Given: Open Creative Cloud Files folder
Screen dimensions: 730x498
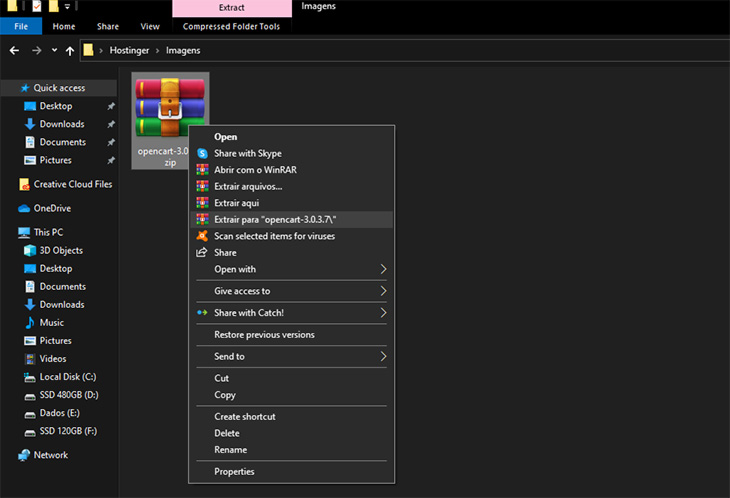Looking at the screenshot, I should point(72,184).
